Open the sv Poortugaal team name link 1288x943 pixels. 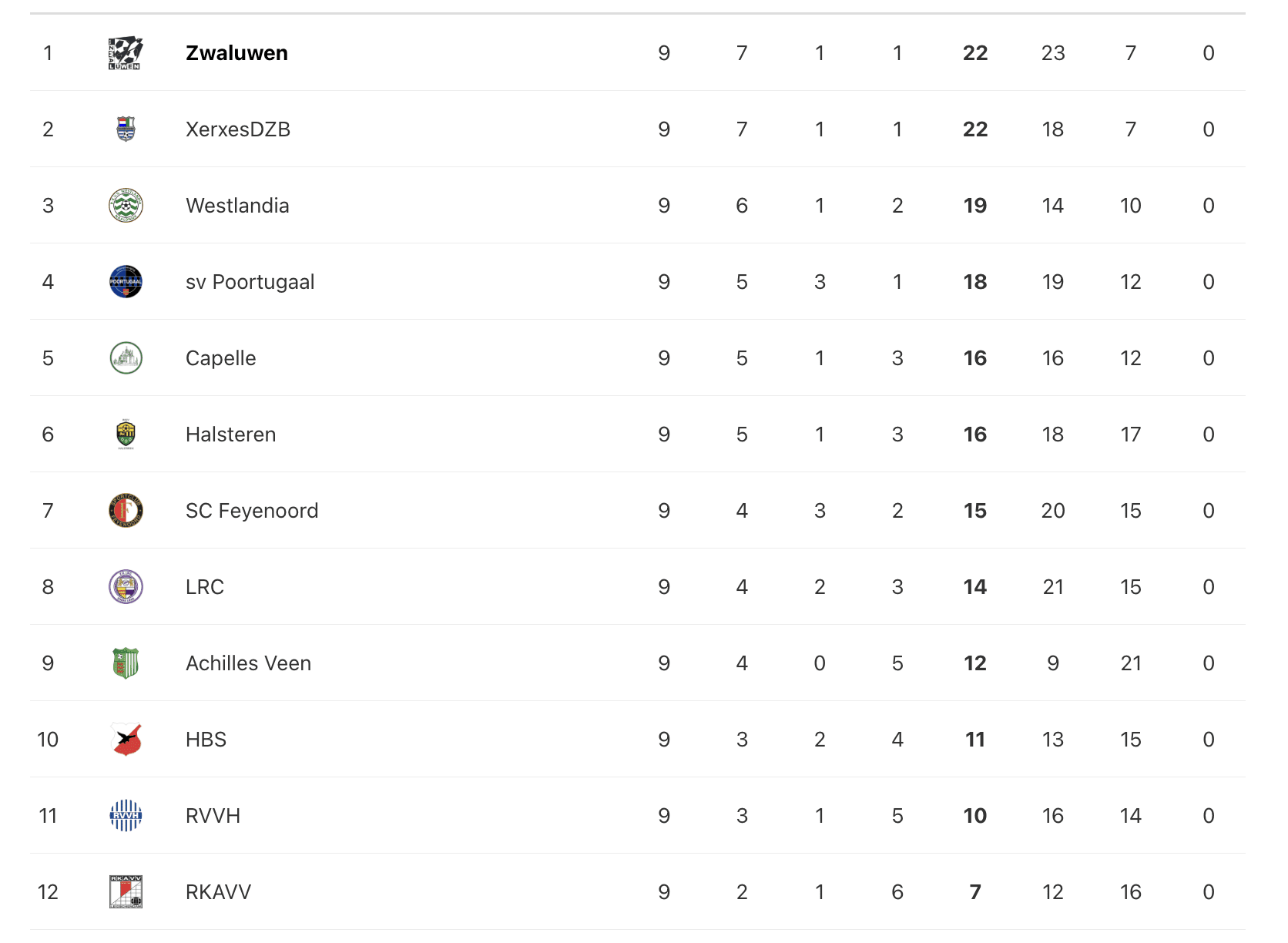click(x=250, y=282)
